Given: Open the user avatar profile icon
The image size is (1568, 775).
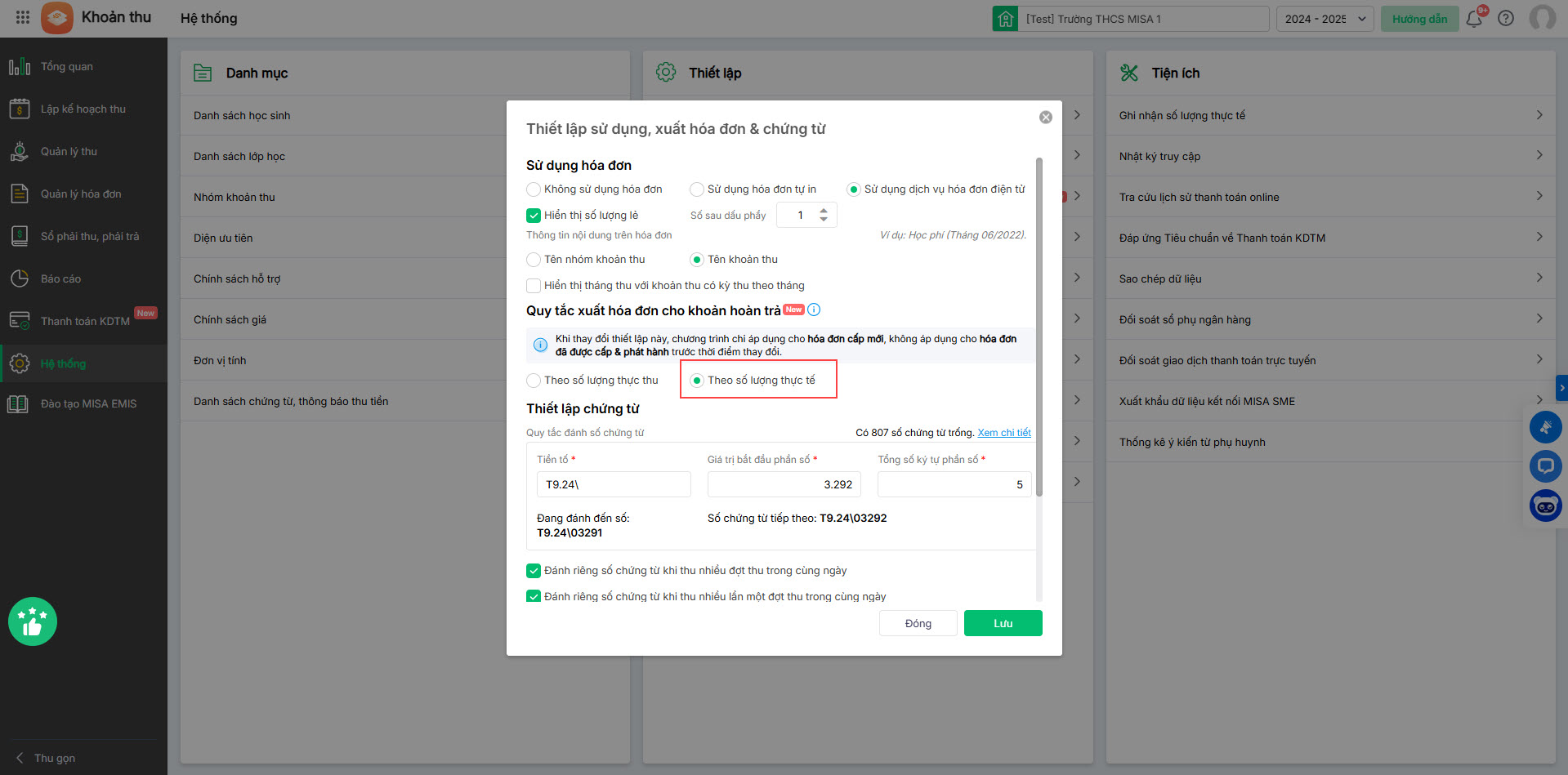Looking at the screenshot, I should click(x=1542, y=18).
